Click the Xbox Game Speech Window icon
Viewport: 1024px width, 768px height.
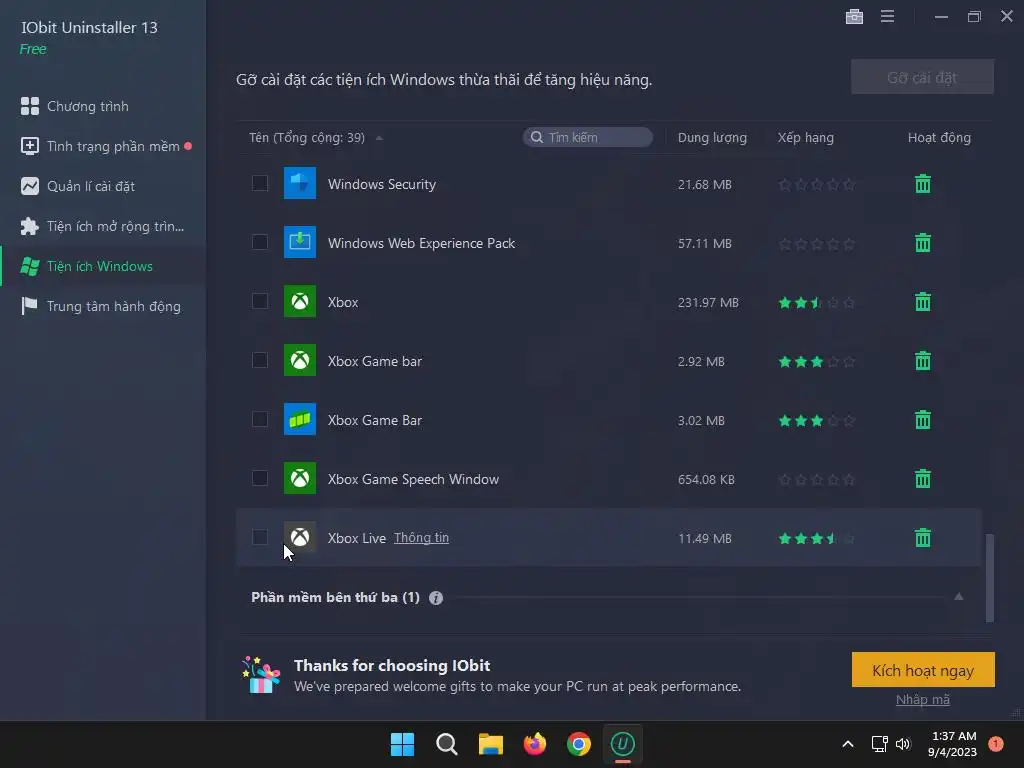tap(300, 478)
